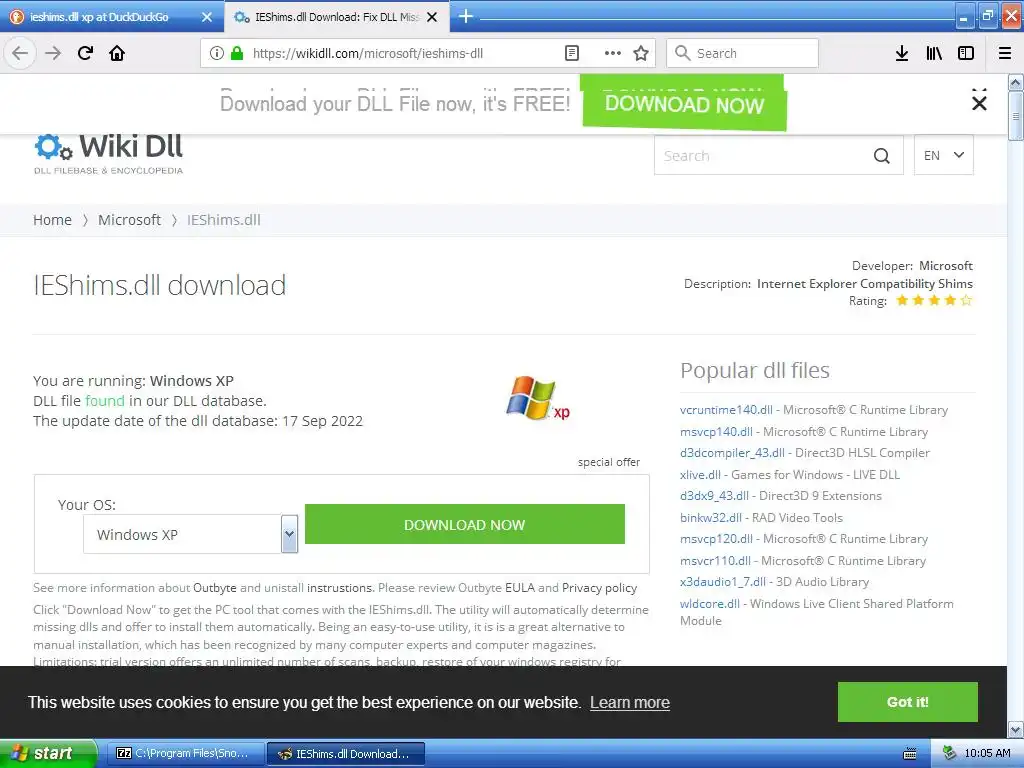Open the uninstall instrustions link
This screenshot has height=768, width=1024.
point(340,588)
